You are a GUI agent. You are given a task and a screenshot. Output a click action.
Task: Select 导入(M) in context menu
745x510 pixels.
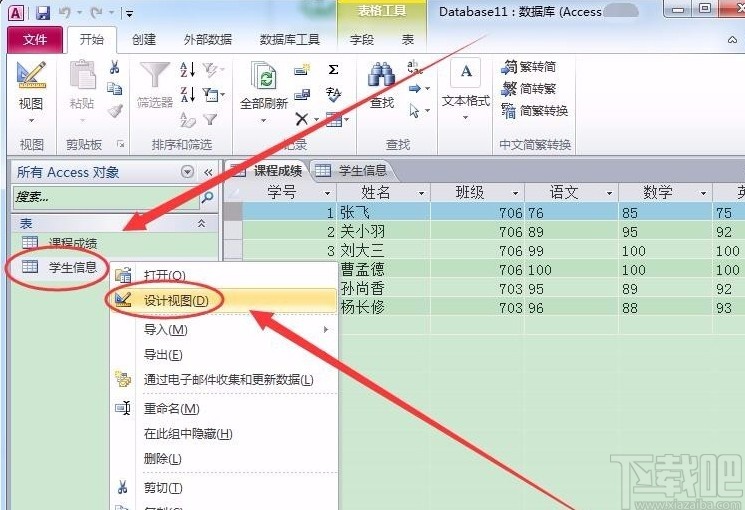(222, 329)
